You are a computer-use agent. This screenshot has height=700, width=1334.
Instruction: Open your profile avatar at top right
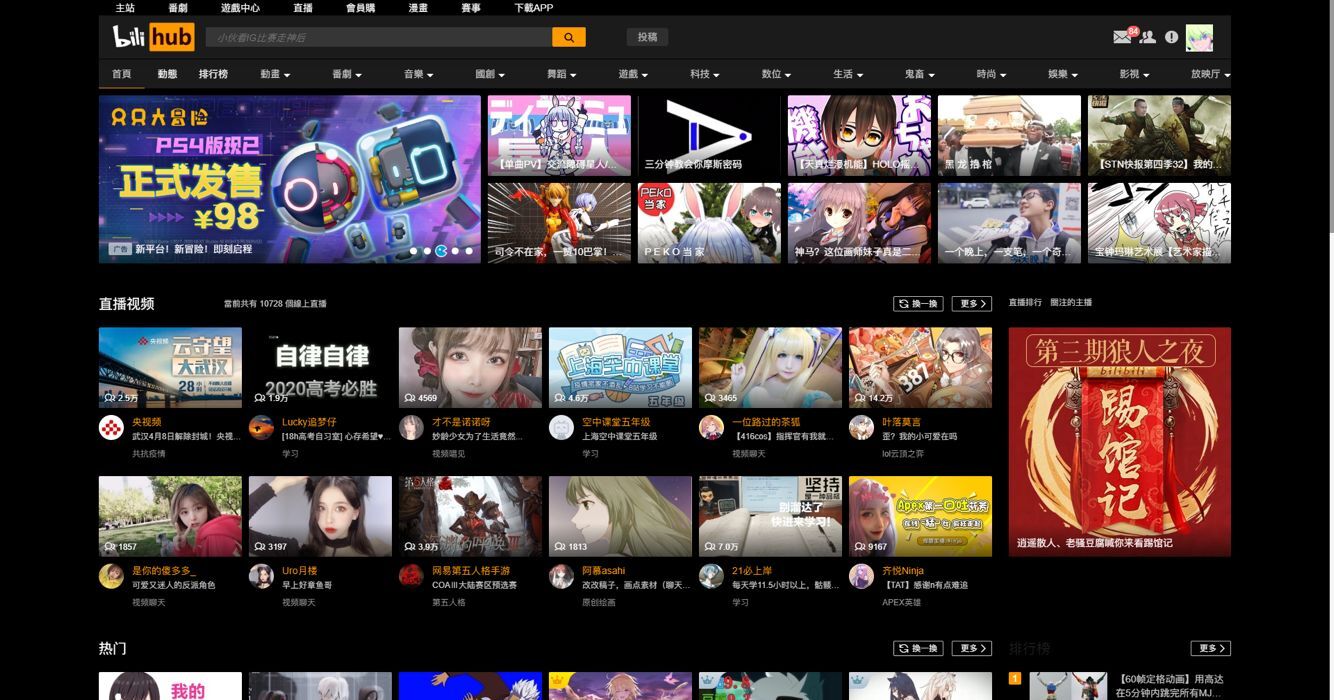[1198, 37]
